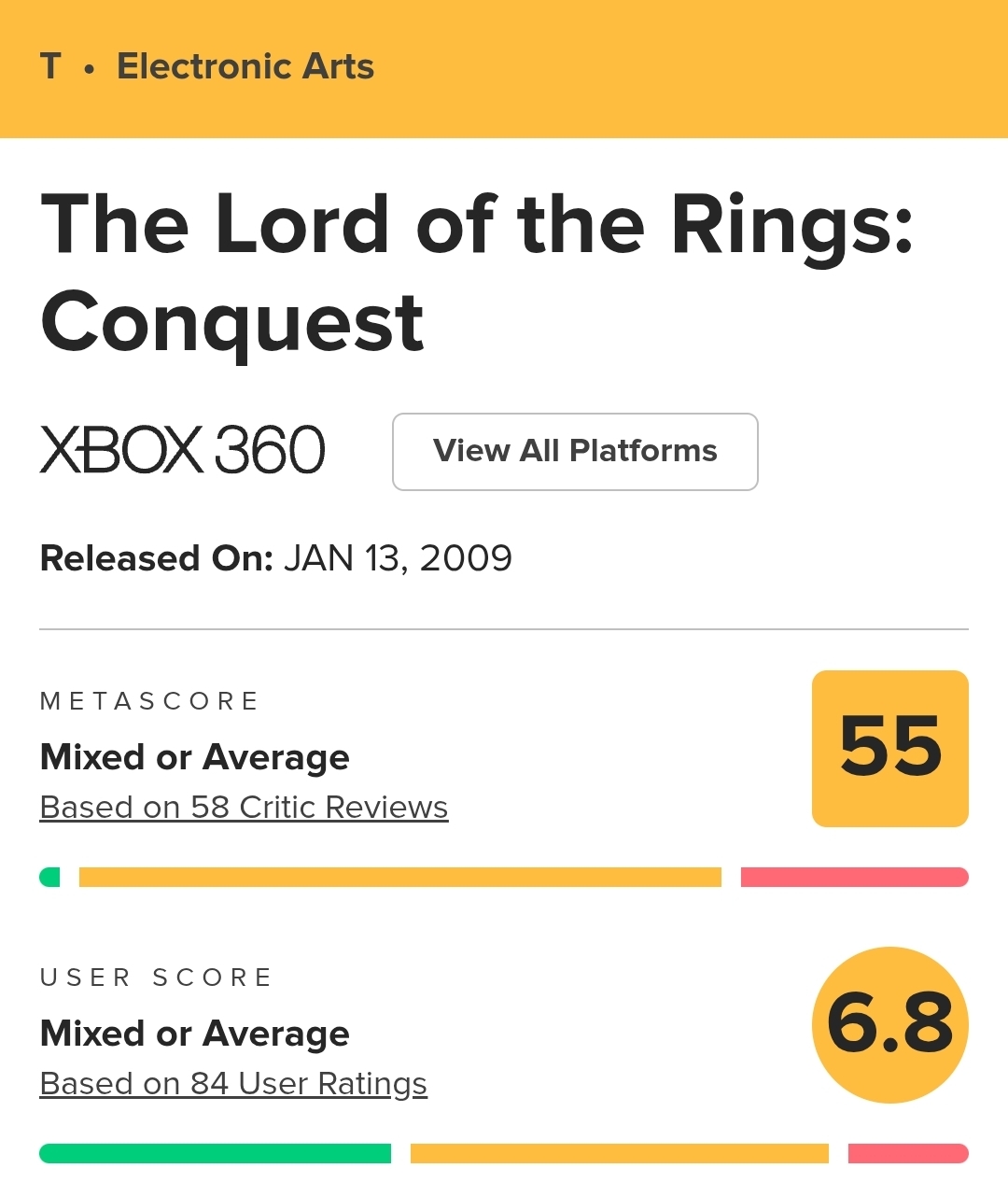The width and height of the screenshot is (1008, 1196).
Task: Click the round 6.8 user score badge
Action: click(889, 1024)
